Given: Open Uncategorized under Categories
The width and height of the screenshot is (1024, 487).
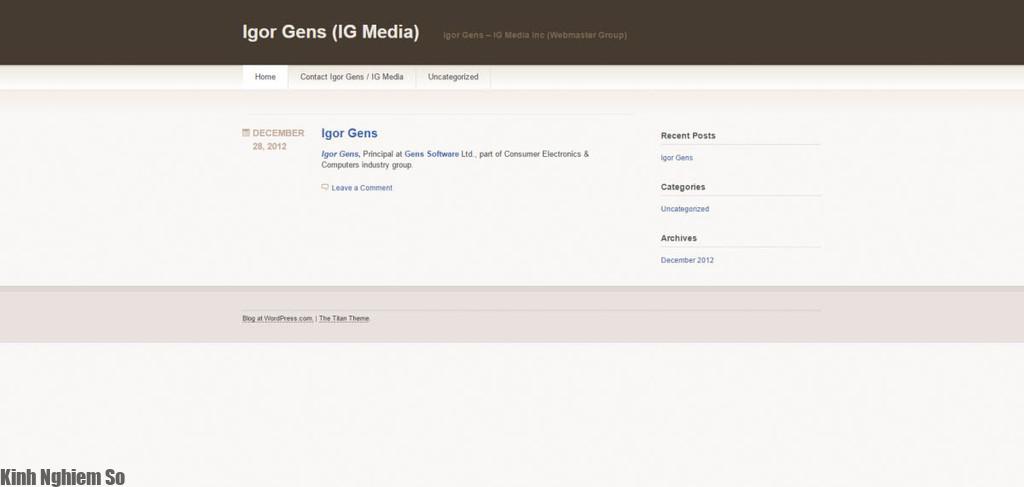Looking at the screenshot, I should click(x=684, y=209).
